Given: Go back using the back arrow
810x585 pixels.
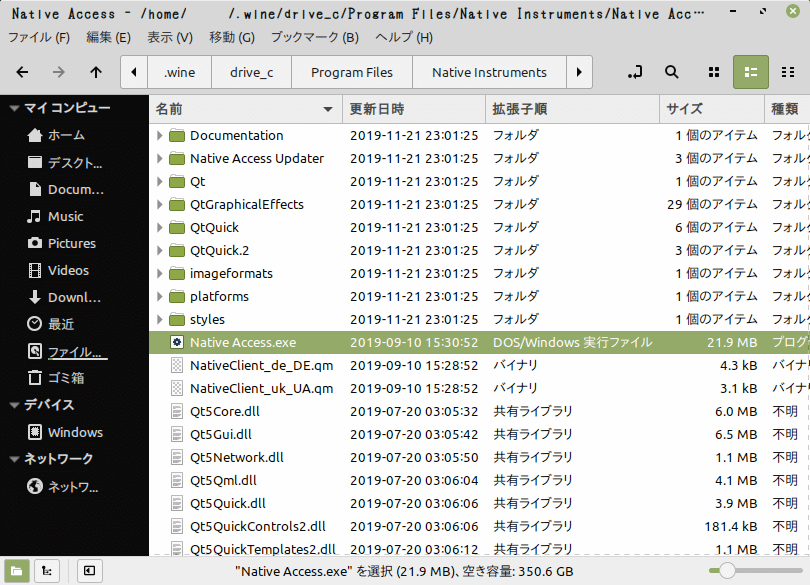Looking at the screenshot, I should tap(23, 72).
